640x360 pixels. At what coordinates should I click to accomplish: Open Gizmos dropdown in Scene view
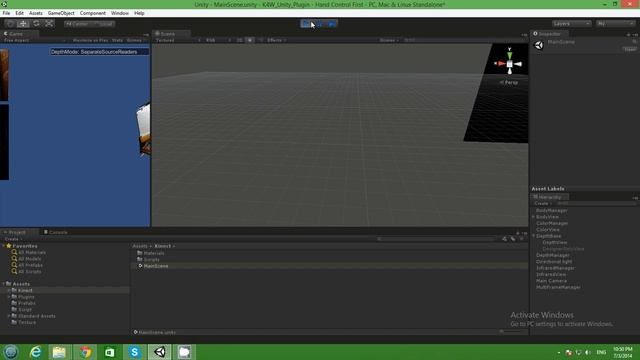point(389,40)
